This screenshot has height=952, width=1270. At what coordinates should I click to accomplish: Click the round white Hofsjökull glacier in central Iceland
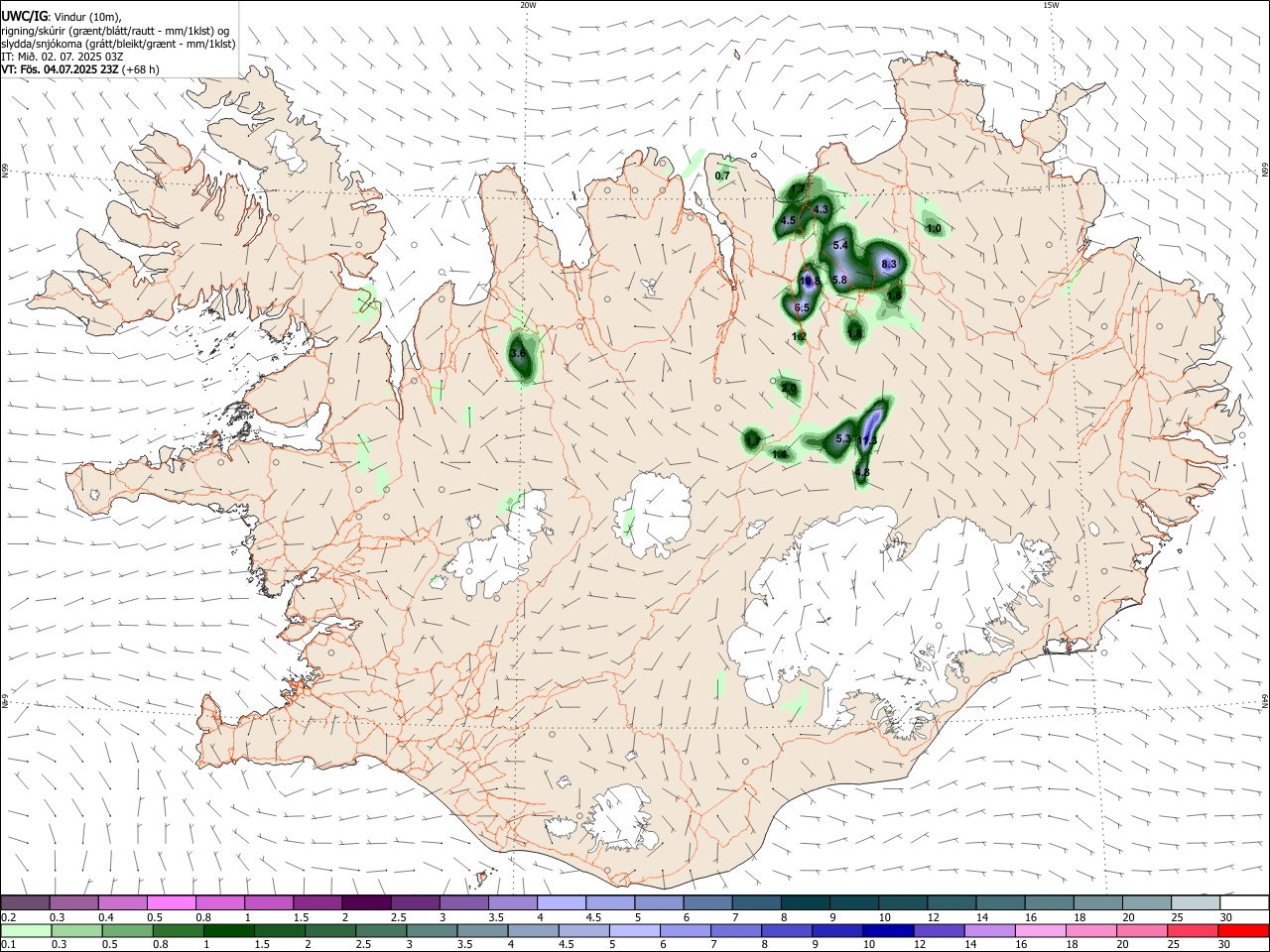[x=653, y=514]
